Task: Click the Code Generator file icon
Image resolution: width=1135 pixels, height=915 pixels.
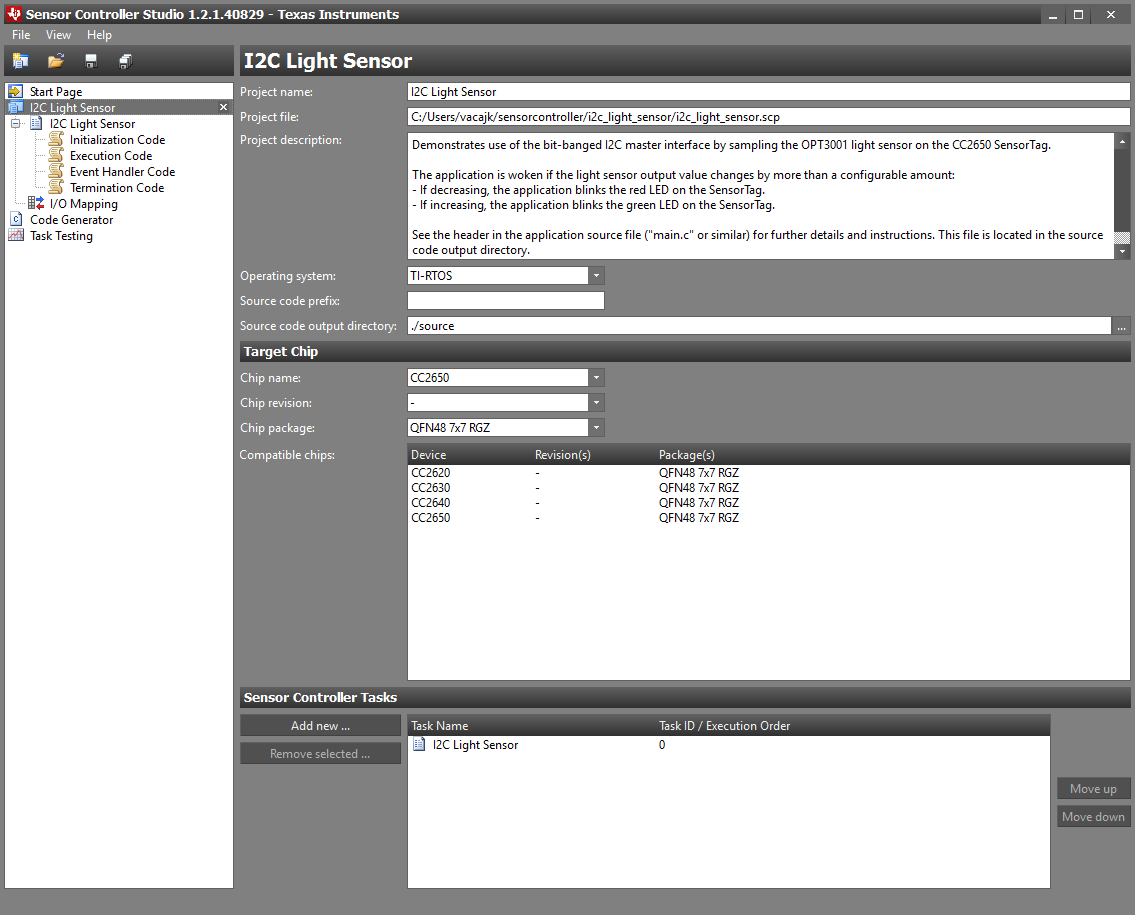Action: pos(16,219)
